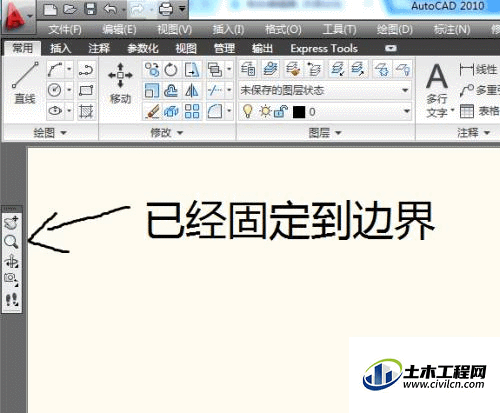Screen dimensions: 500x413
Task: Switch to the 参数化 ribbon tab
Action: pos(142,49)
